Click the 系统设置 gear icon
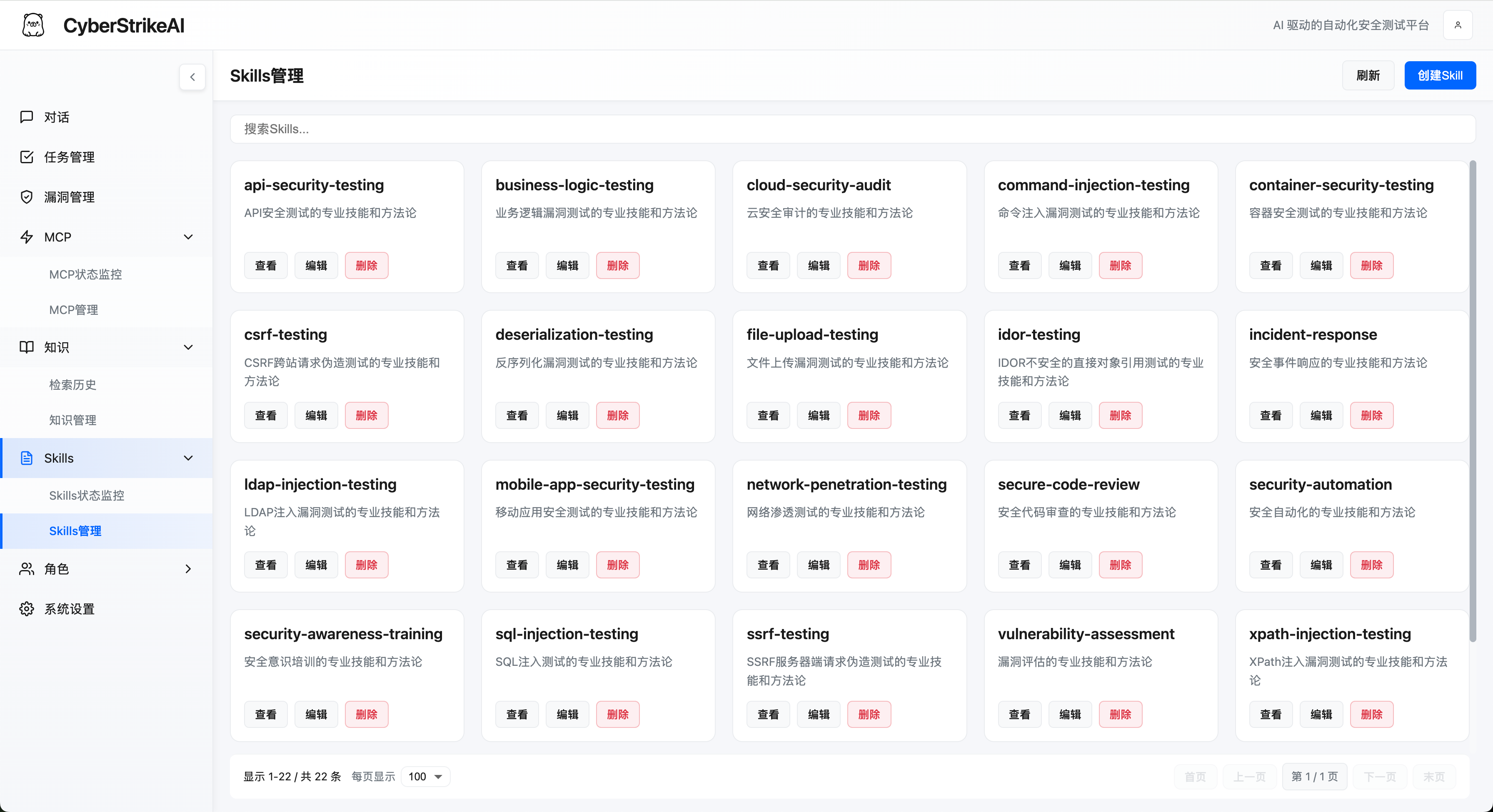The height and width of the screenshot is (812, 1493). (27, 609)
